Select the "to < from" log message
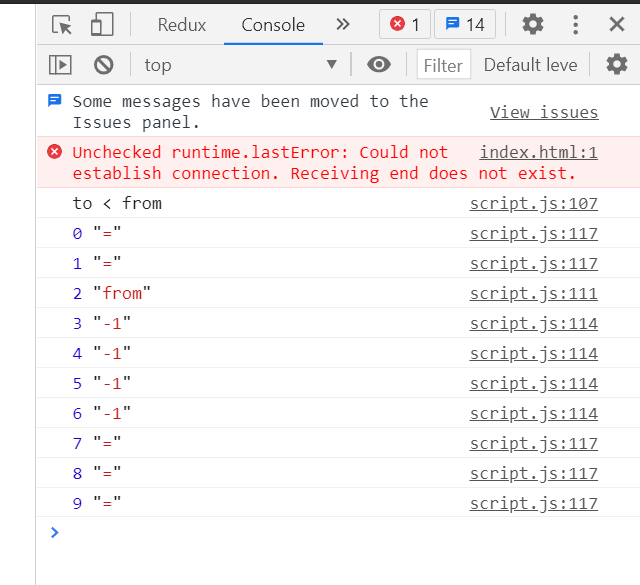 click(117, 203)
